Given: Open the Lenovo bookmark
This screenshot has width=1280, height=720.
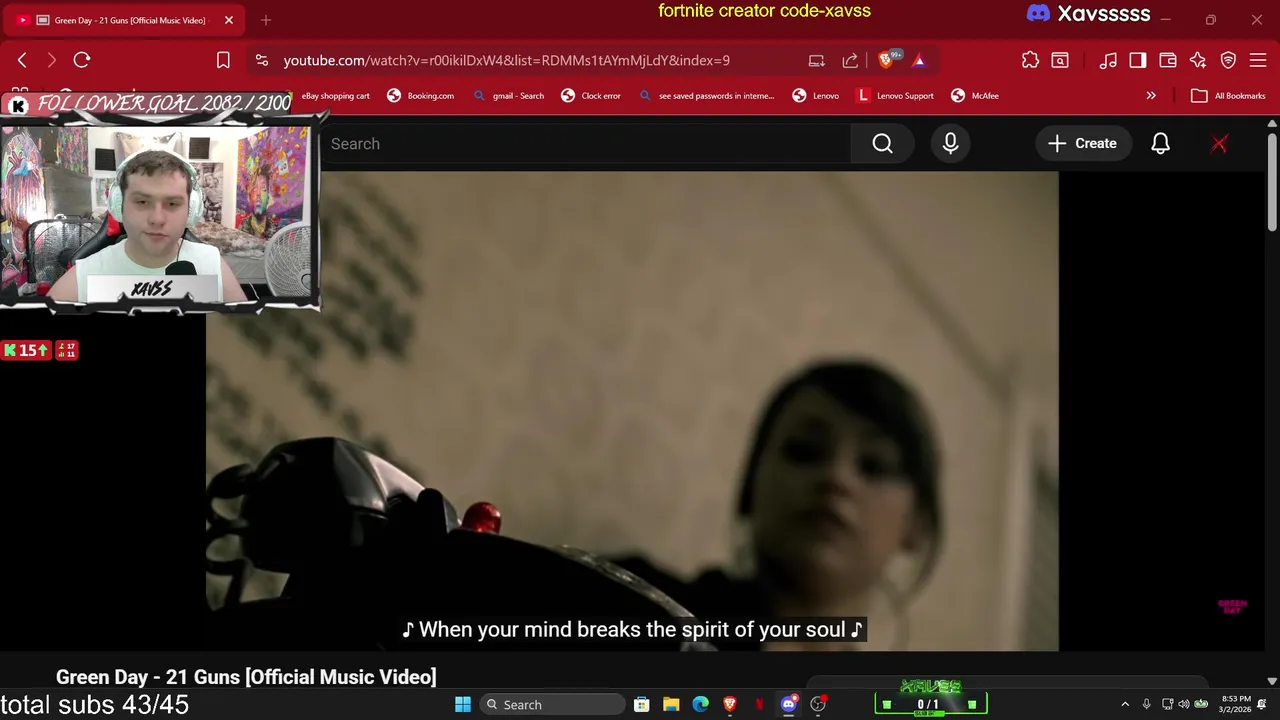Looking at the screenshot, I should tap(816, 96).
